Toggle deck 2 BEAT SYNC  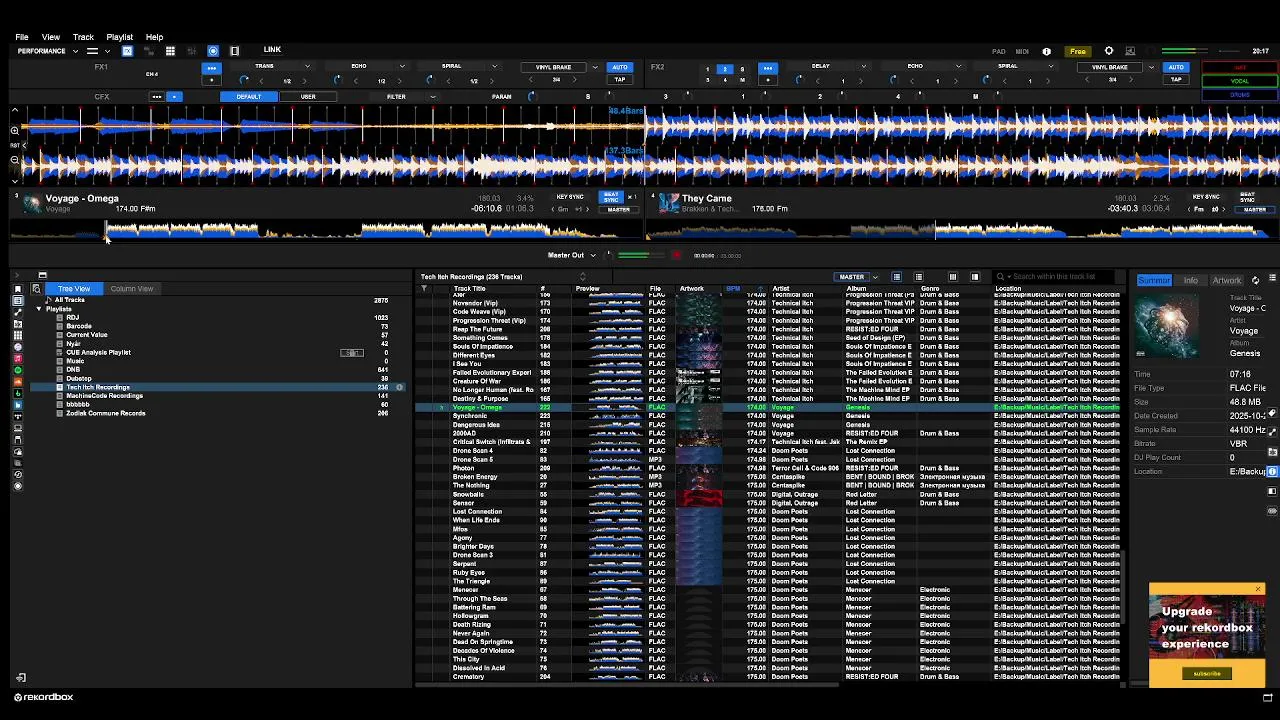1247,197
